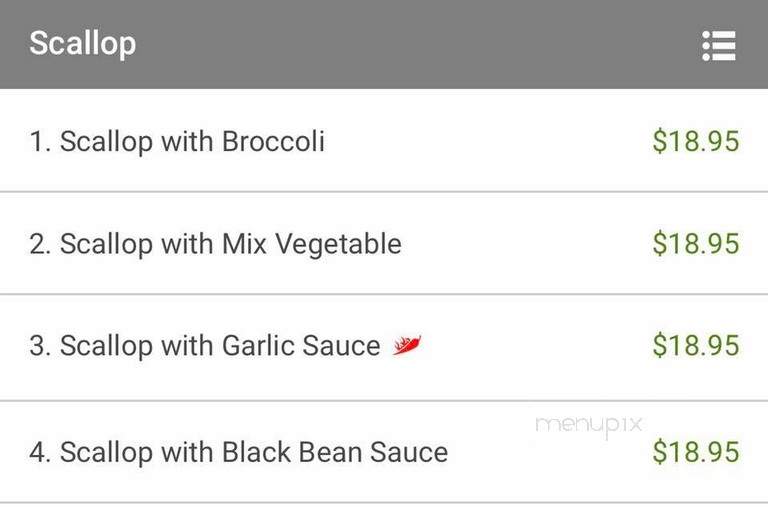Click the word Vegetable in second item
Image resolution: width=768 pixels, height=507 pixels.
click(x=338, y=244)
